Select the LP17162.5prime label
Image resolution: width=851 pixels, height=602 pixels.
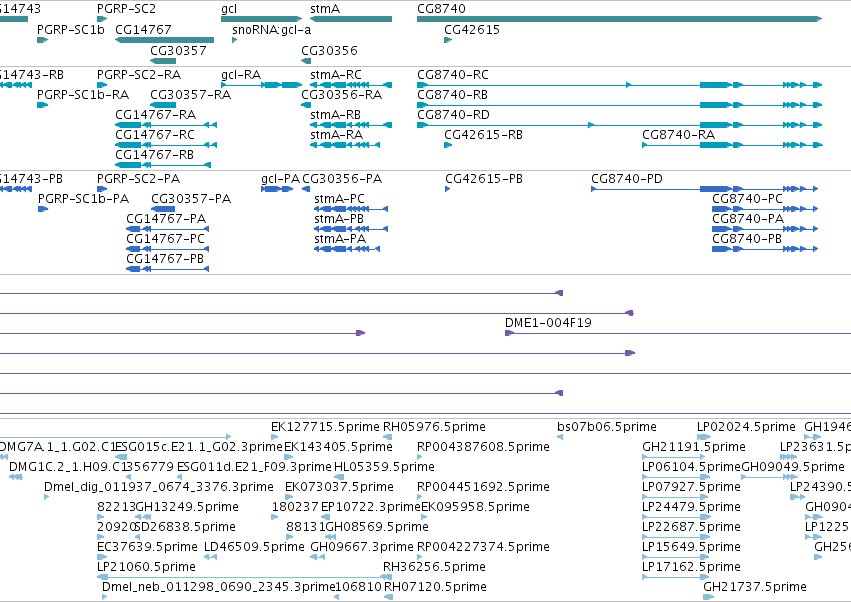[x=691, y=567]
